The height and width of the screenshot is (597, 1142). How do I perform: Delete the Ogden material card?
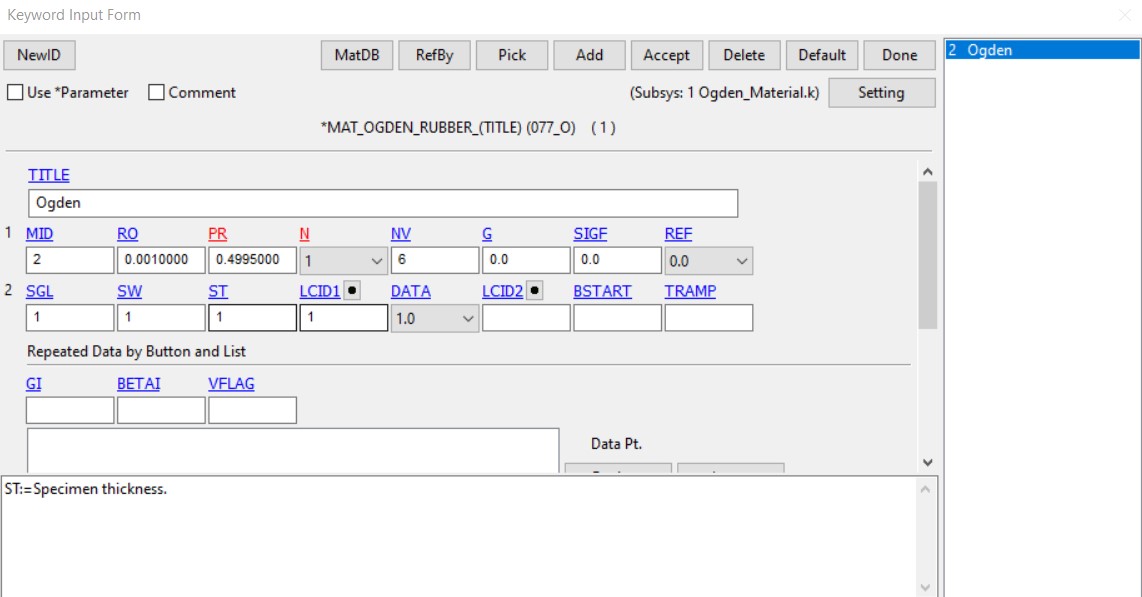pyautogui.click(x=744, y=55)
